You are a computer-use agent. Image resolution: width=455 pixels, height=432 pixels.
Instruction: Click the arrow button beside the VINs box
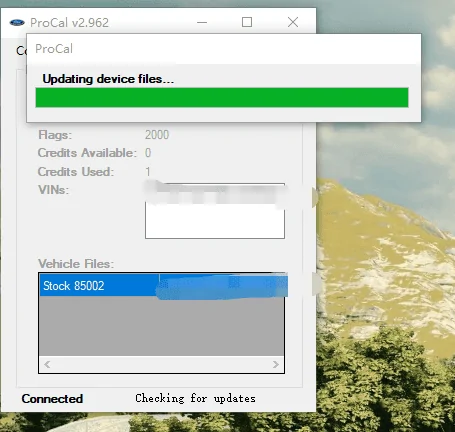(315, 197)
